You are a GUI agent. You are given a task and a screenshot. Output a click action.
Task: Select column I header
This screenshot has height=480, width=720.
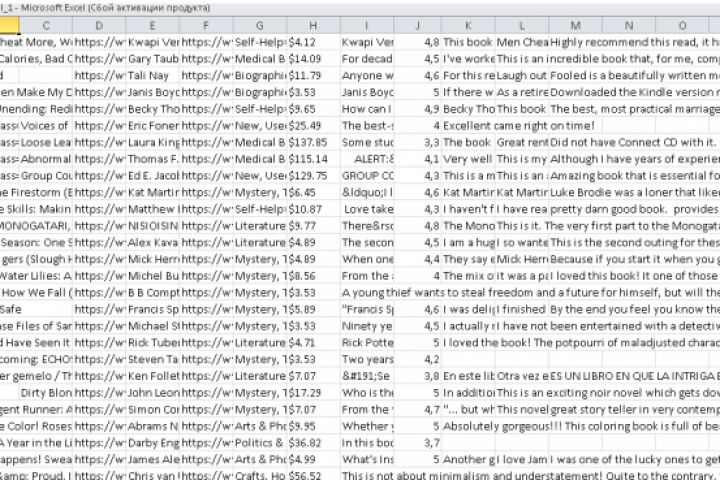pyautogui.click(x=366, y=26)
